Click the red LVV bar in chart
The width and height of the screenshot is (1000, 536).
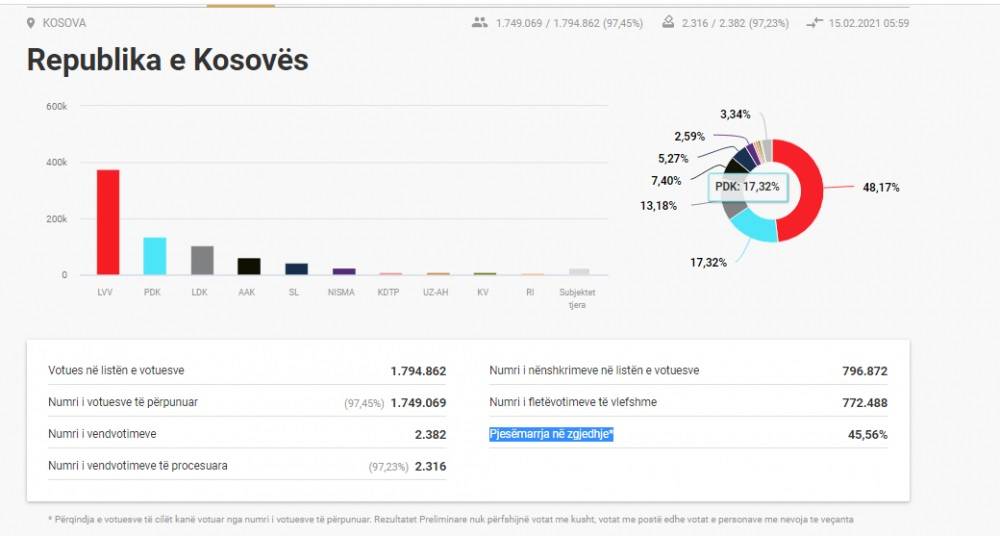(108, 222)
